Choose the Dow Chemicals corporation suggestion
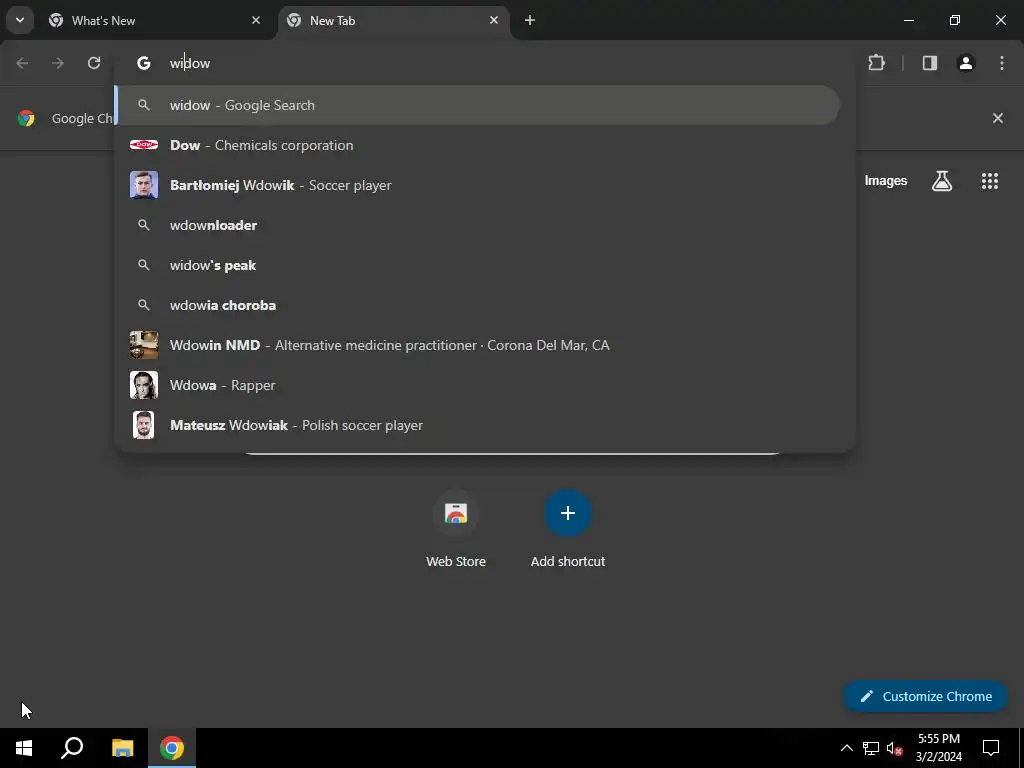Image resolution: width=1024 pixels, height=768 pixels. pos(477,145)
